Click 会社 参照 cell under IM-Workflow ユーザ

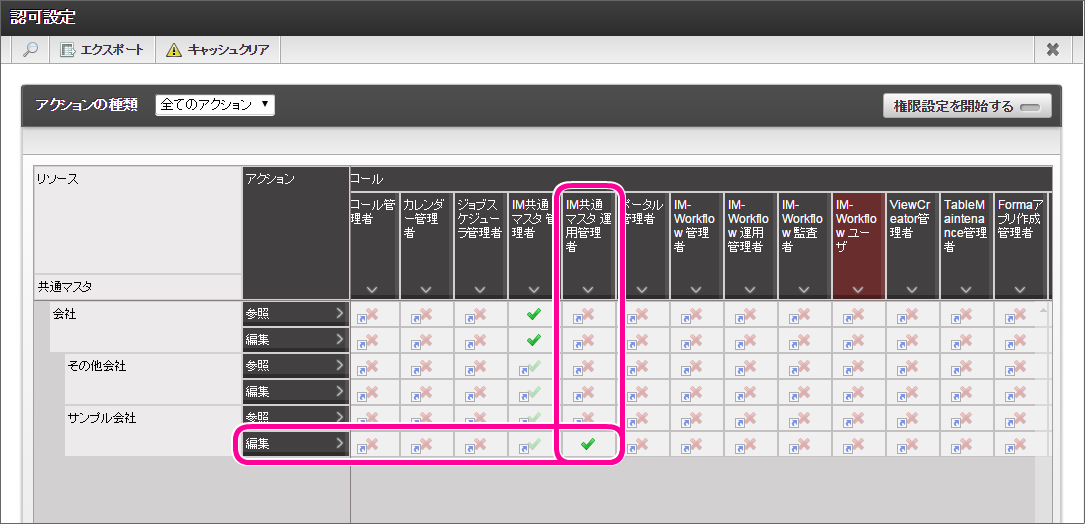click(858, 314)
